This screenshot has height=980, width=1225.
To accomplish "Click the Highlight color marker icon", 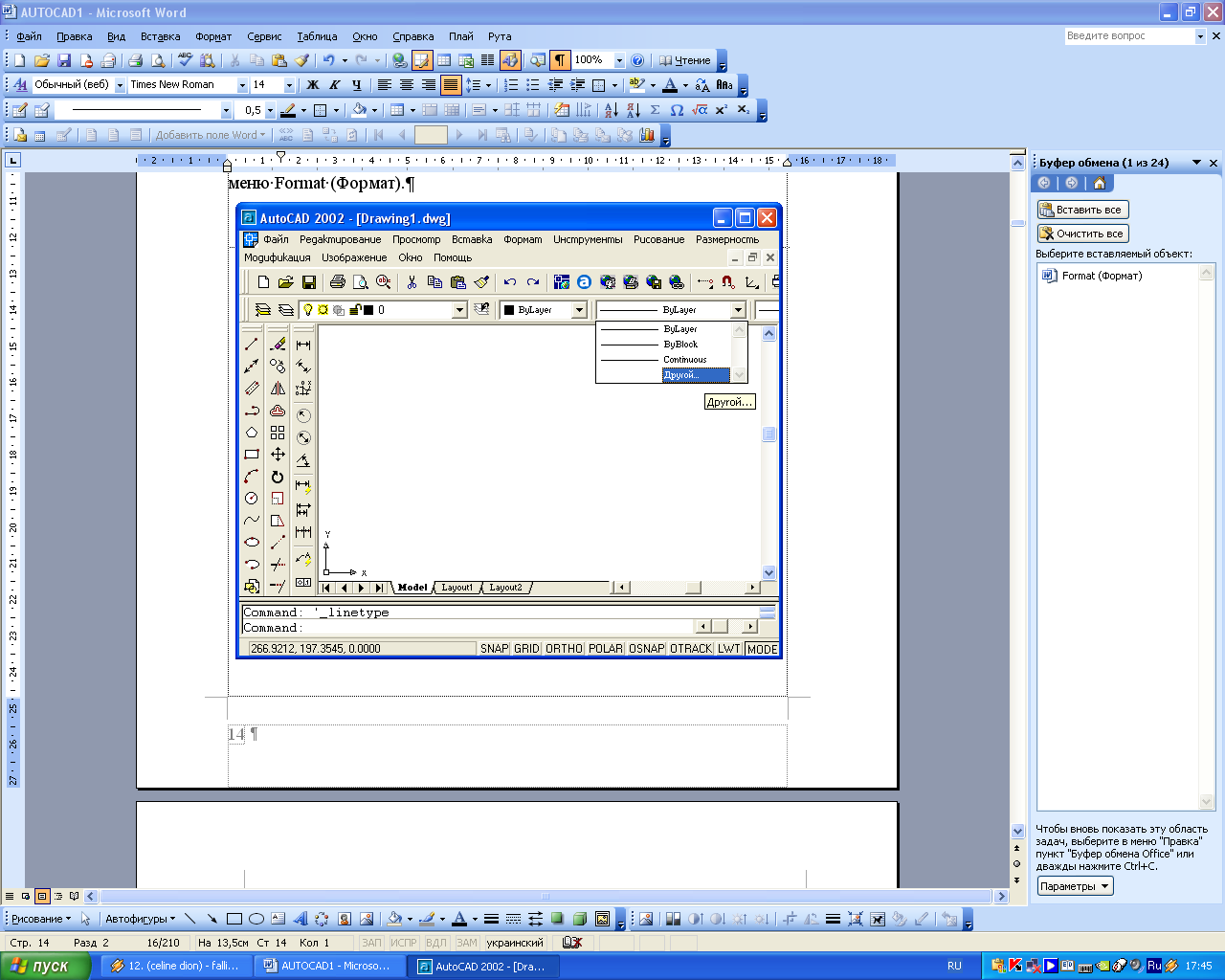I will [x=636, y=85].
